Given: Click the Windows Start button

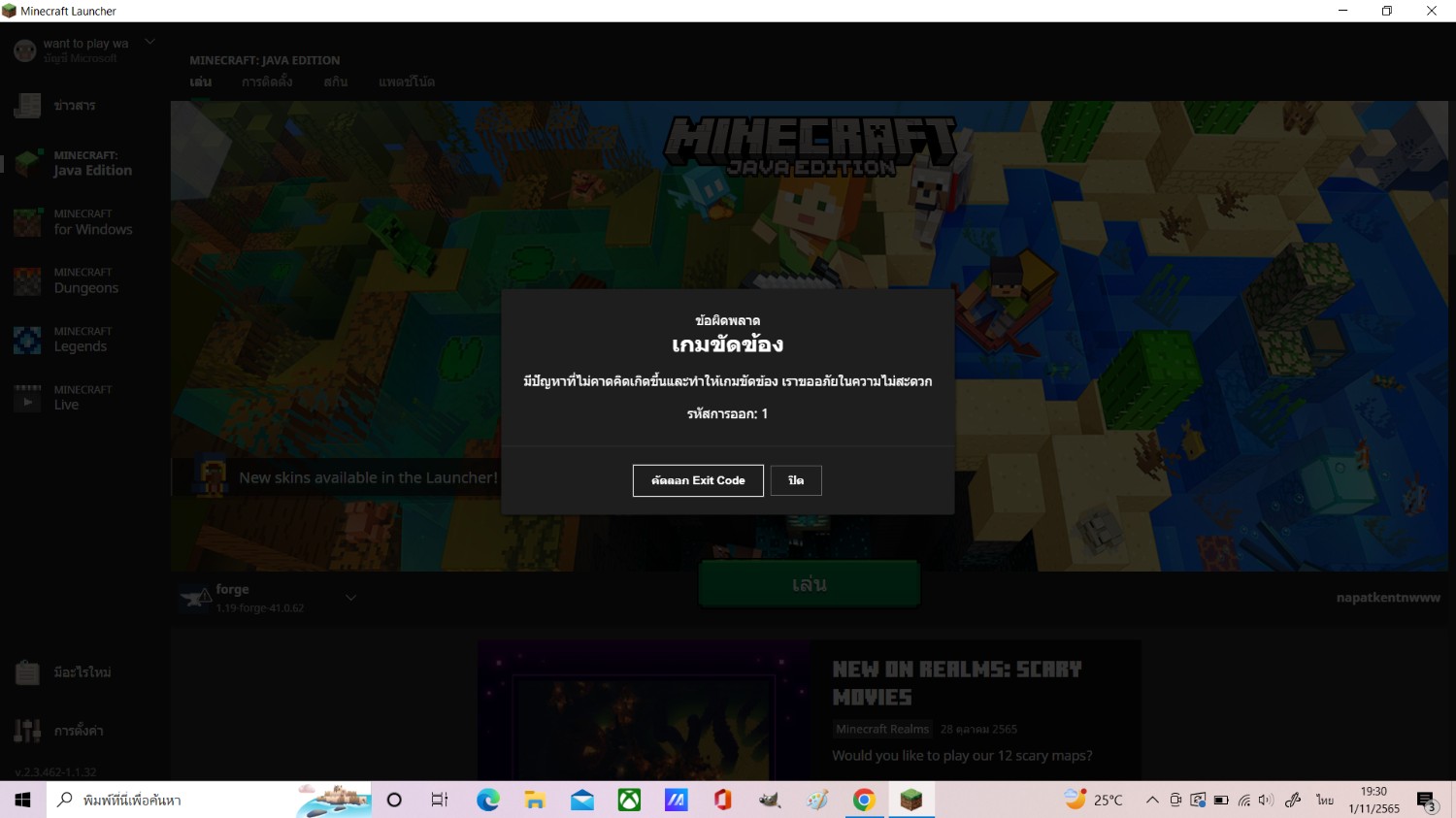Looking at the screenshot, I should pyautogui.click(x=23, y=800).
